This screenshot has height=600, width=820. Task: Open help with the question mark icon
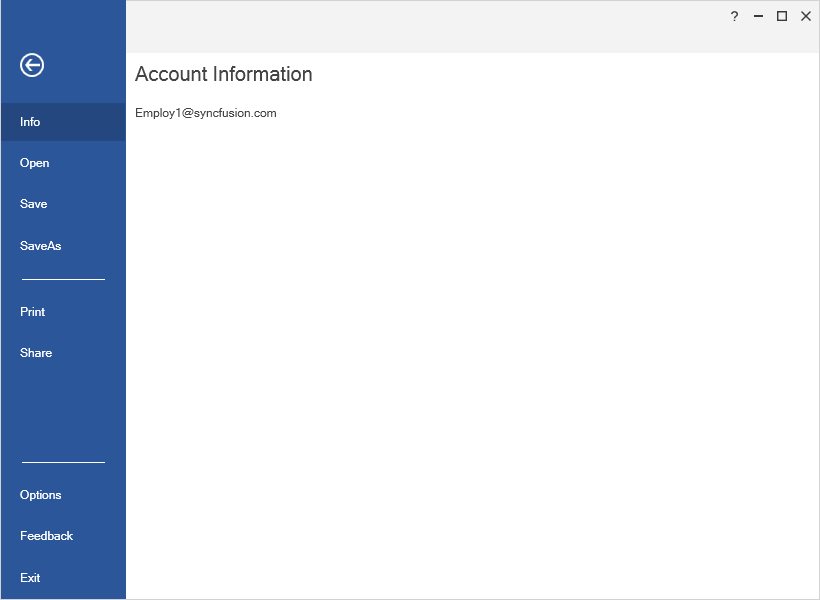pyautogui.click(x=733, y=17)
